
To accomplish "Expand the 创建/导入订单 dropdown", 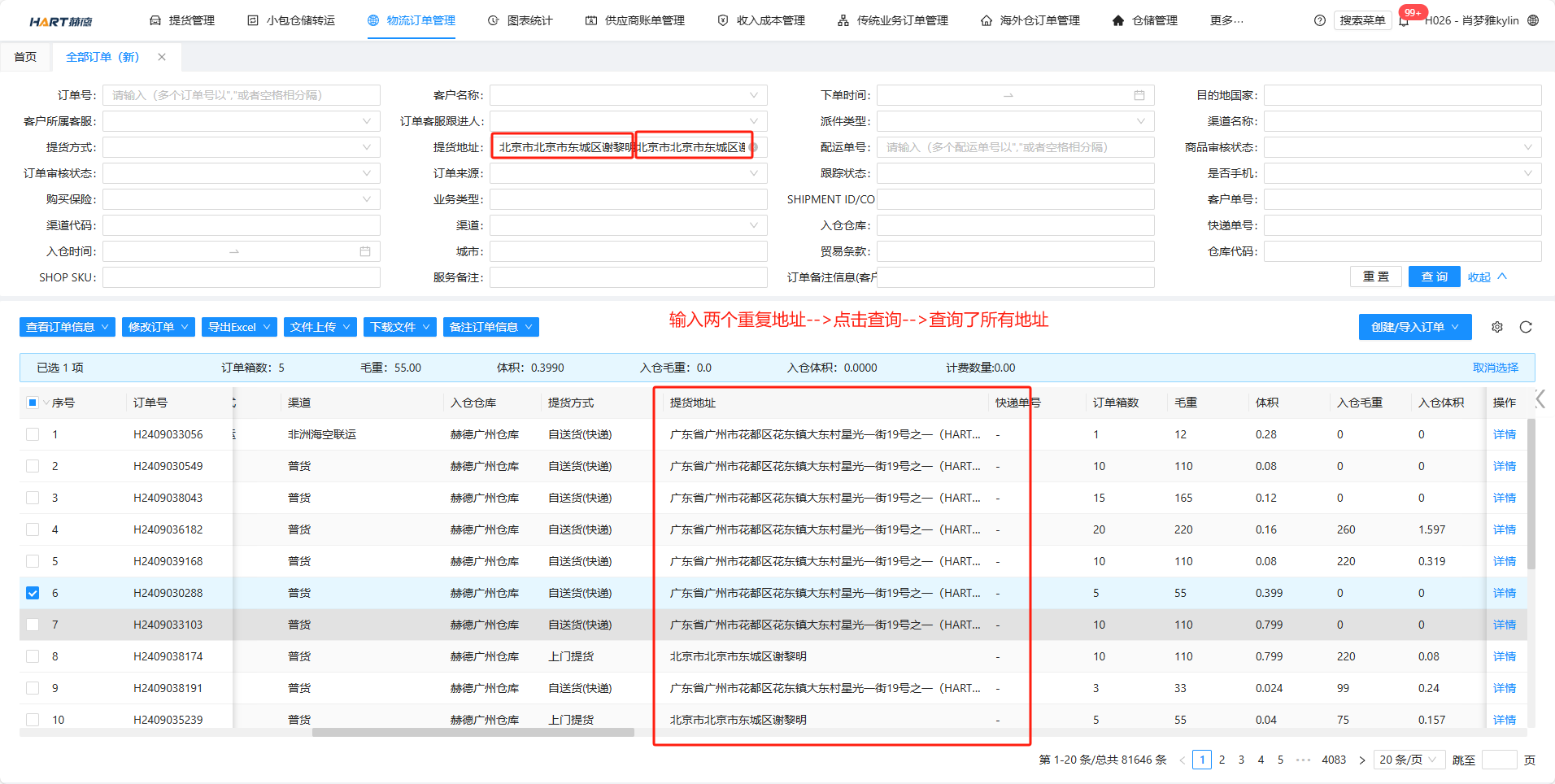I will (1414, 327).
